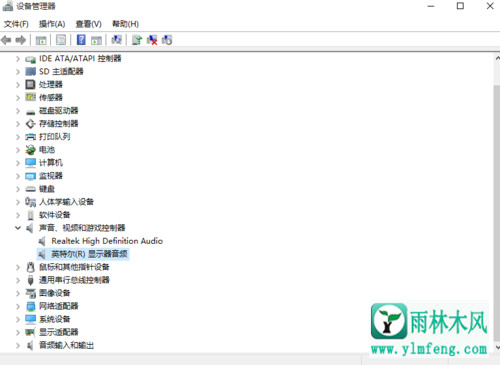Click the Show/hide console tree icon
500x365 pixels.
tap(41, 40)
